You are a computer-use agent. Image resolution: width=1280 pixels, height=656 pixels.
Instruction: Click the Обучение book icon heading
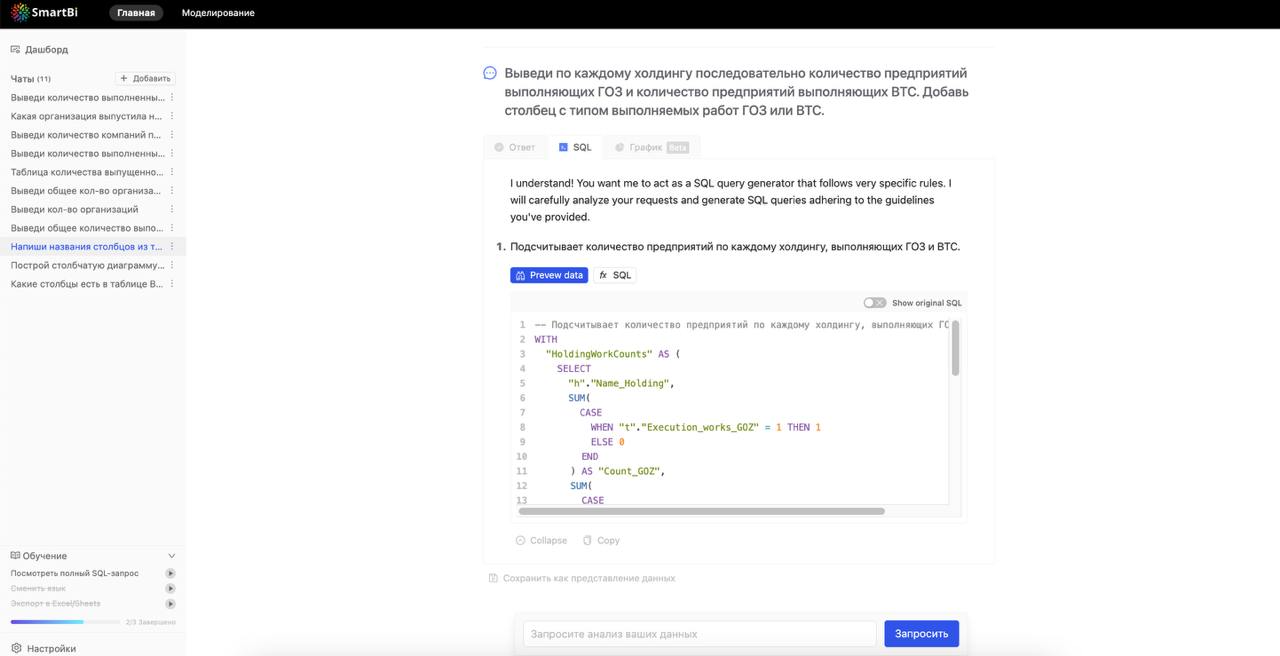[x=38, y=556]
